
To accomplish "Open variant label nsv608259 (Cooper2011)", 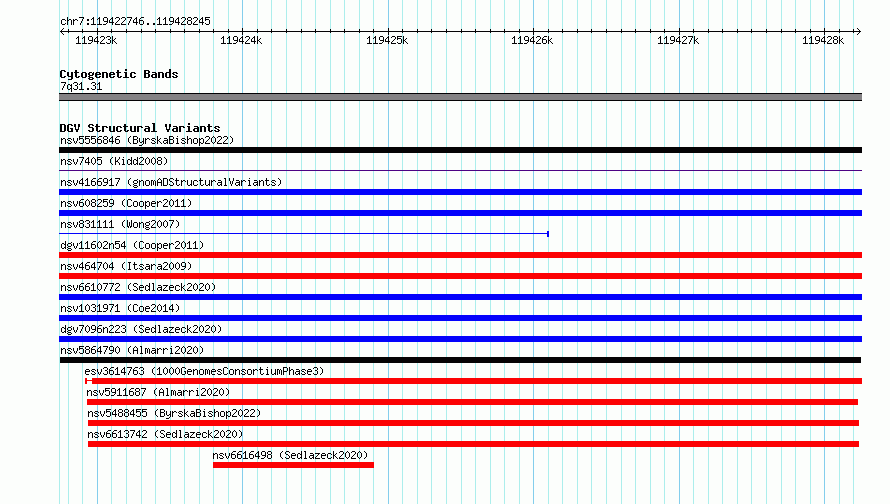I will [126, 203].
